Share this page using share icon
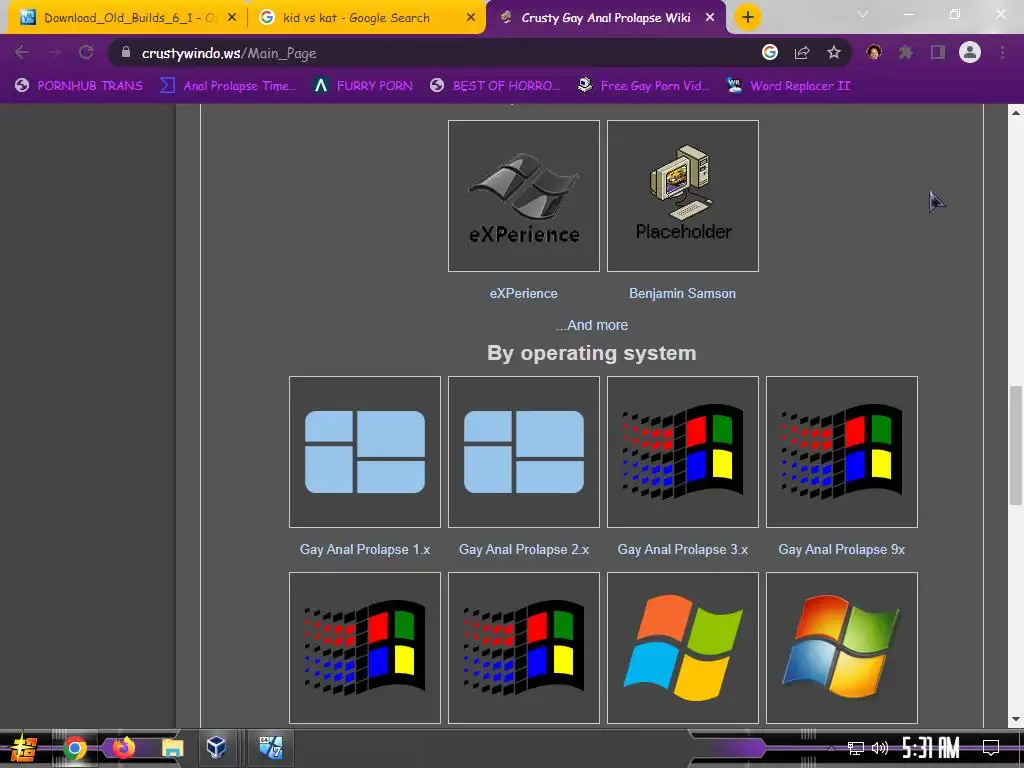Image resolution: width=1024 pixels, height=768 pixels. [802, 52]
